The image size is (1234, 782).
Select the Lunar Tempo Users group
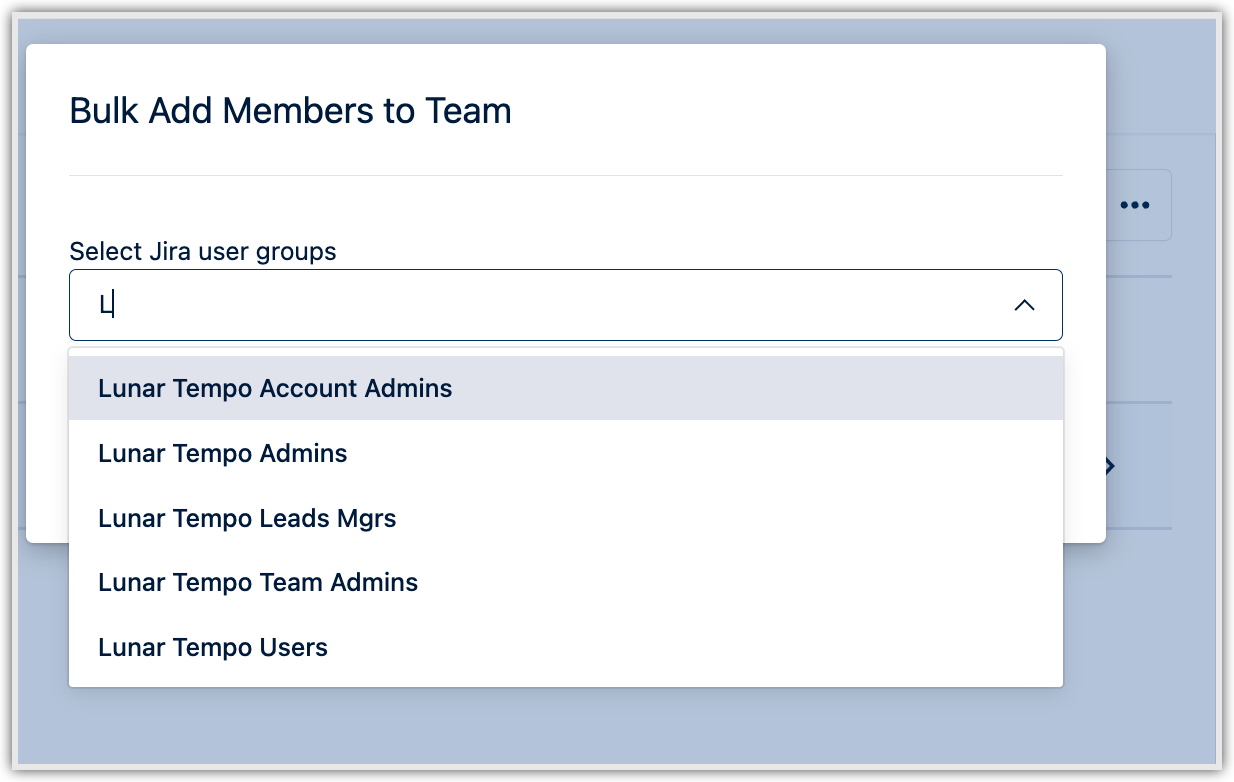tap(212, 647)
